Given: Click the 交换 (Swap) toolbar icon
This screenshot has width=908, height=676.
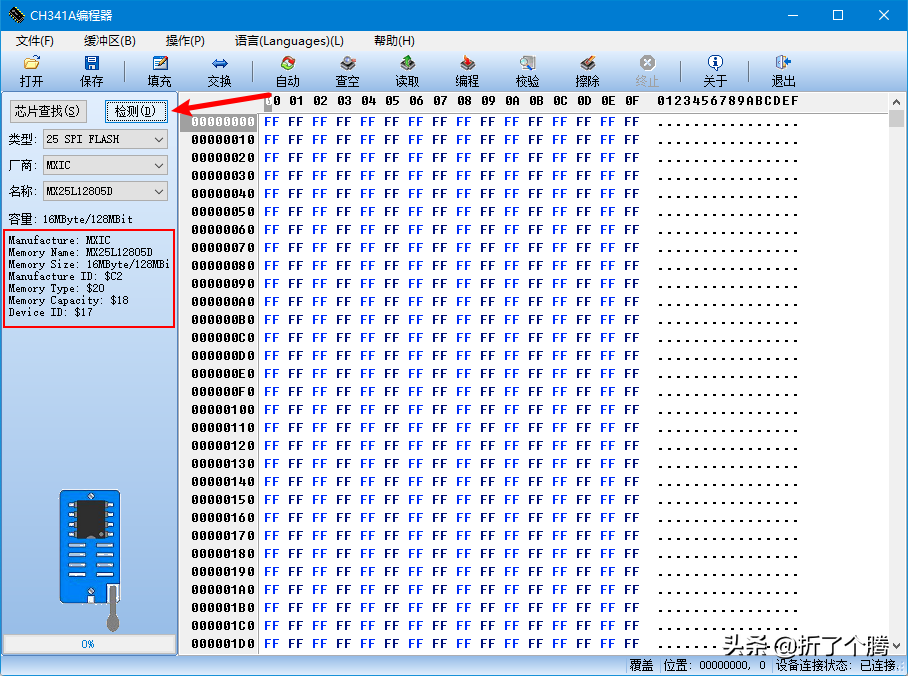Looking at the screenshot, I should tap(219, 63).
